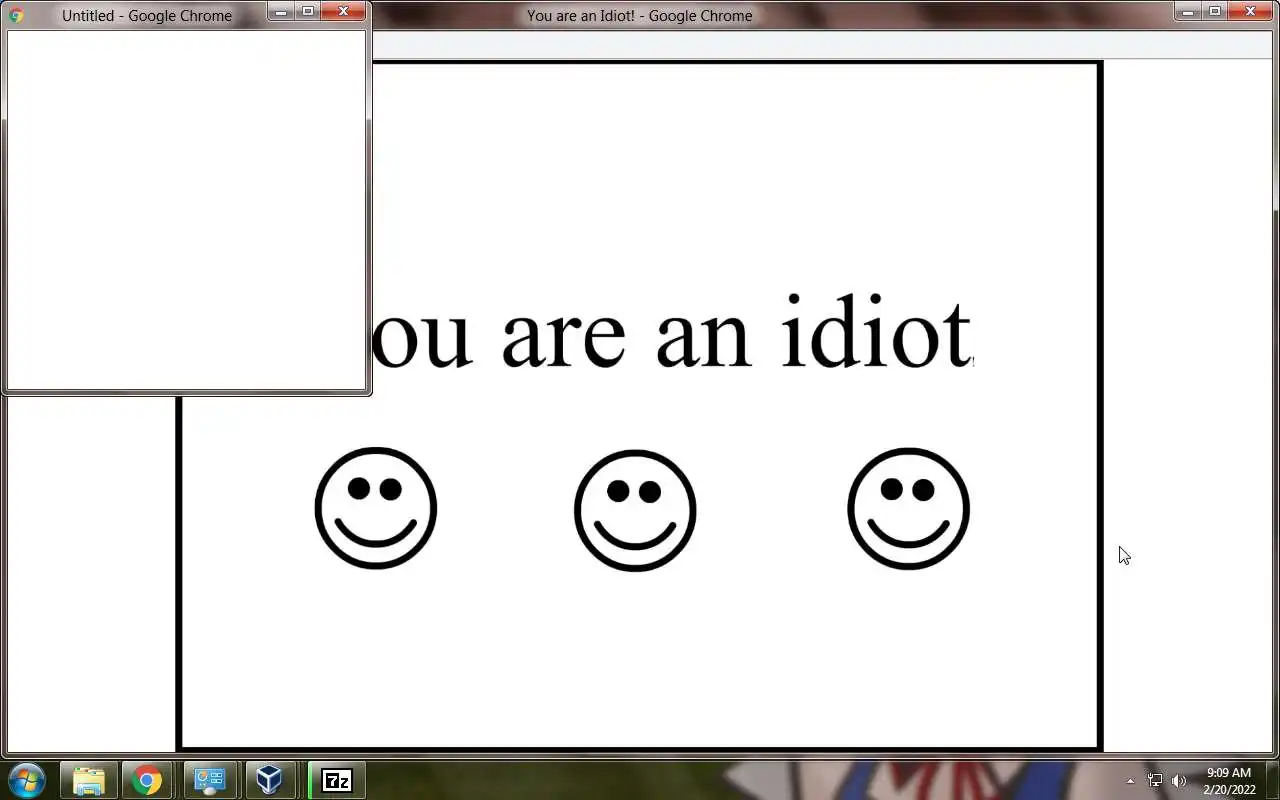
Task: Maximize the Untitled Chrome window
Action: pyautogui.click(x=308, y=11)
